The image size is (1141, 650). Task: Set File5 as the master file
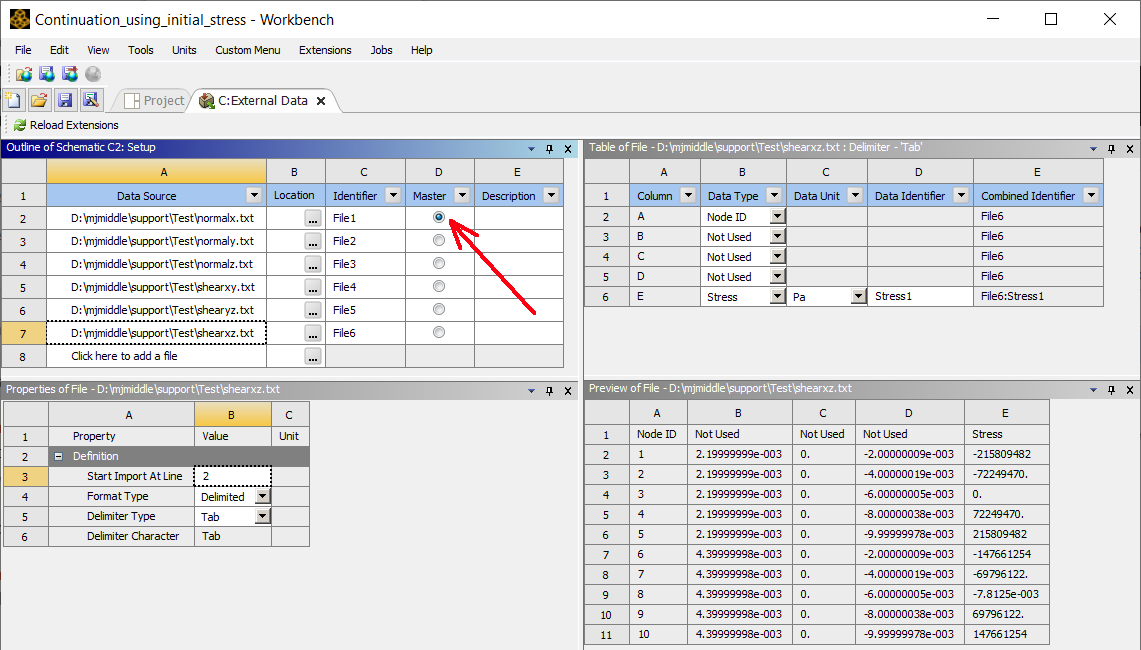coord(439,309)
